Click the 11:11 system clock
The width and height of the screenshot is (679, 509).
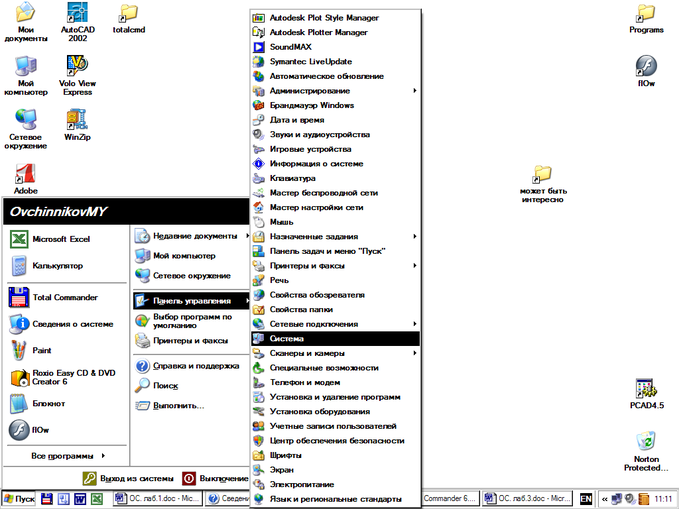[x=663, y=499]
